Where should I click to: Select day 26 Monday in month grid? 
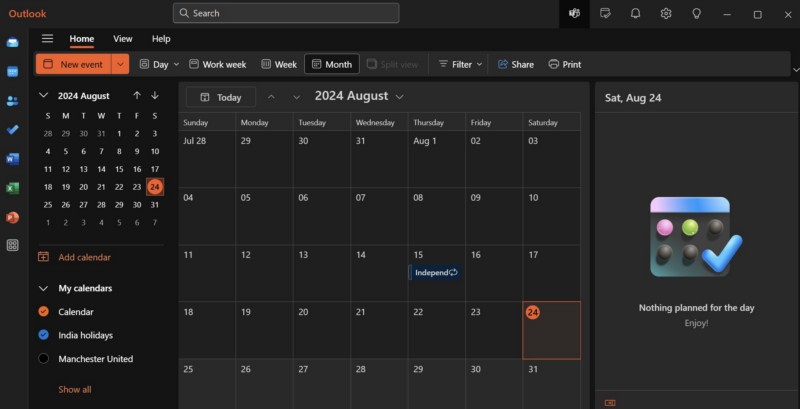point(264,384)
